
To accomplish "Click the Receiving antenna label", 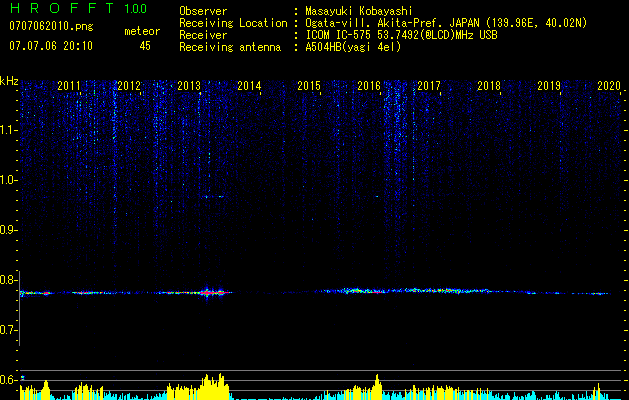I will click(x=230, y=47).
